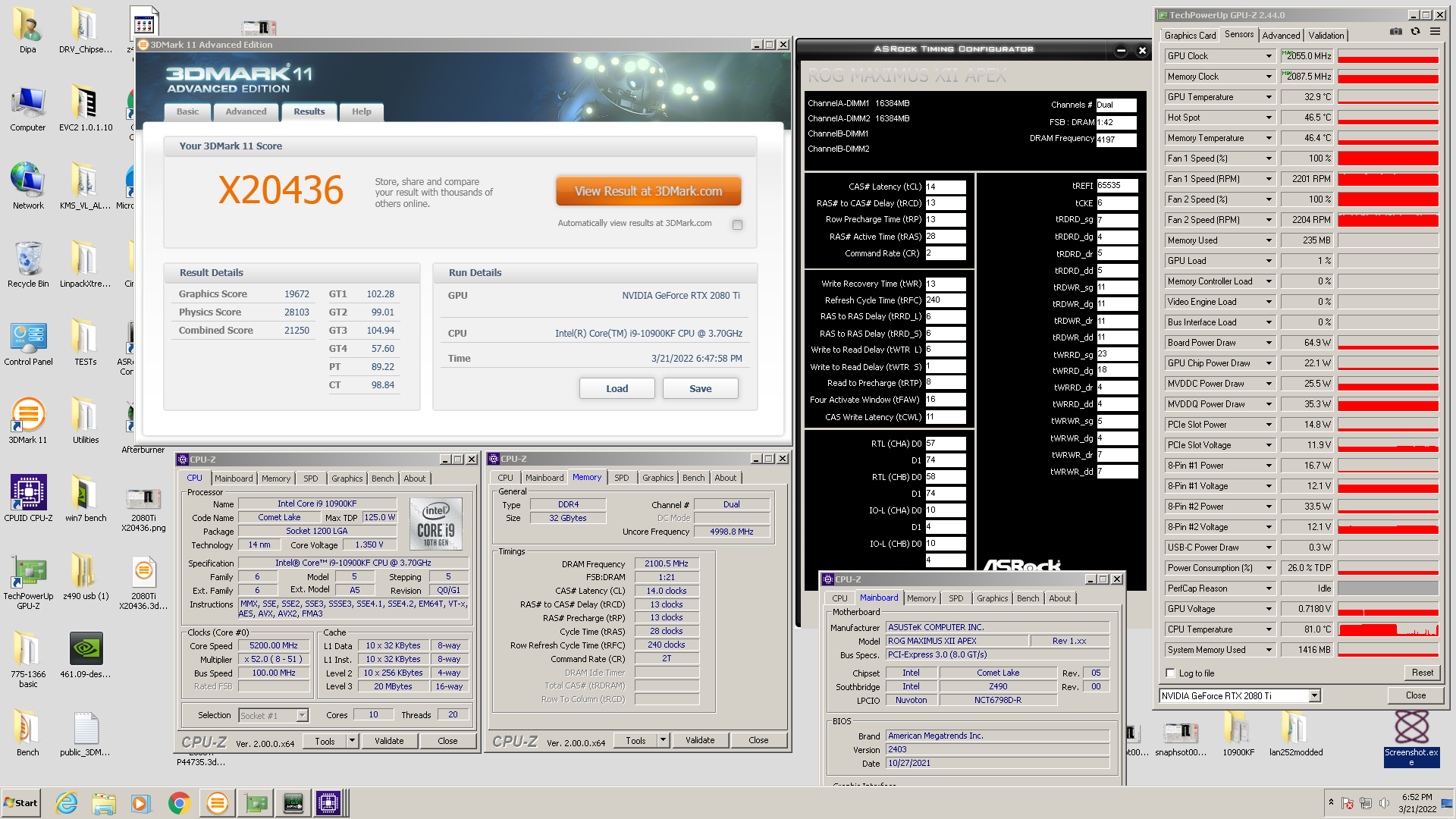1456x819 pixels.
Task: Open the Basic tab in 3DMark 11
Action: coord(187,111)
